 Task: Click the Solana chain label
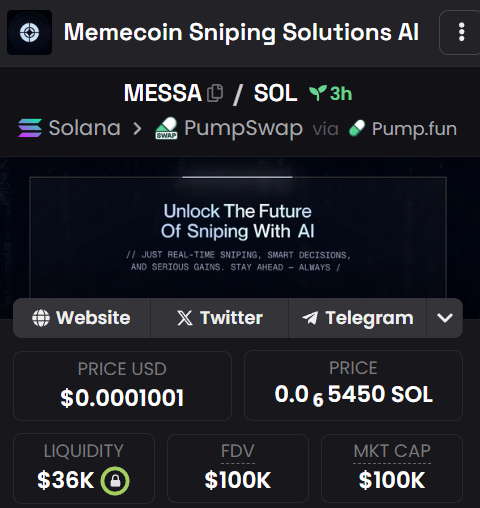click(85, 128)
